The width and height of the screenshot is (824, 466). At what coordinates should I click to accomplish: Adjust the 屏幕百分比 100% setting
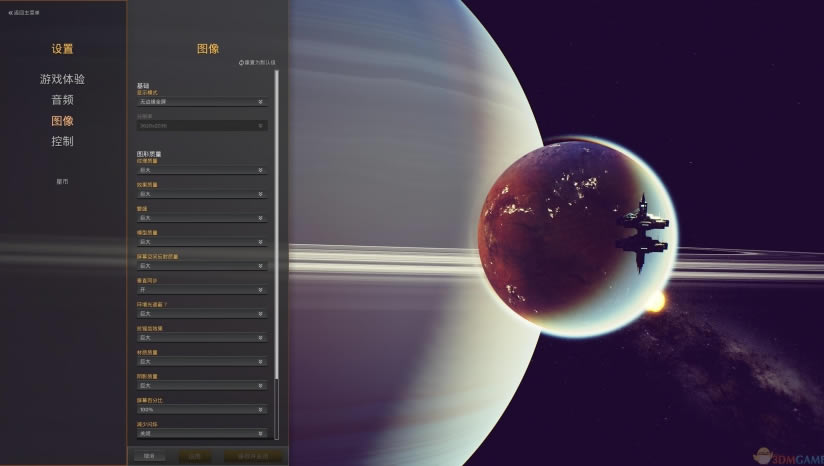(x=201, y=409)
